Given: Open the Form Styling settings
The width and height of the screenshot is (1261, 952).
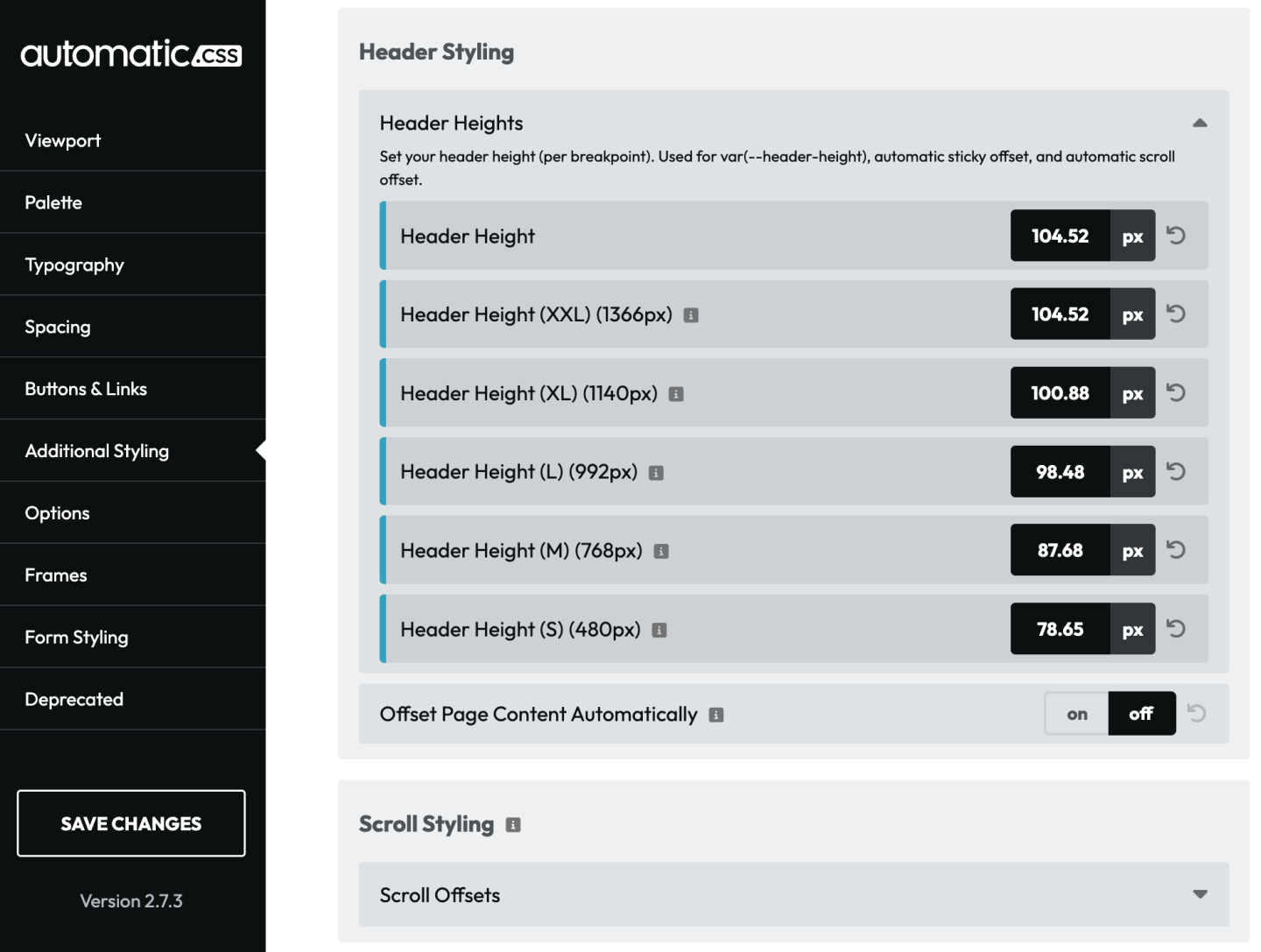Looking at the screenshot, I should click(x=76, y=637).
